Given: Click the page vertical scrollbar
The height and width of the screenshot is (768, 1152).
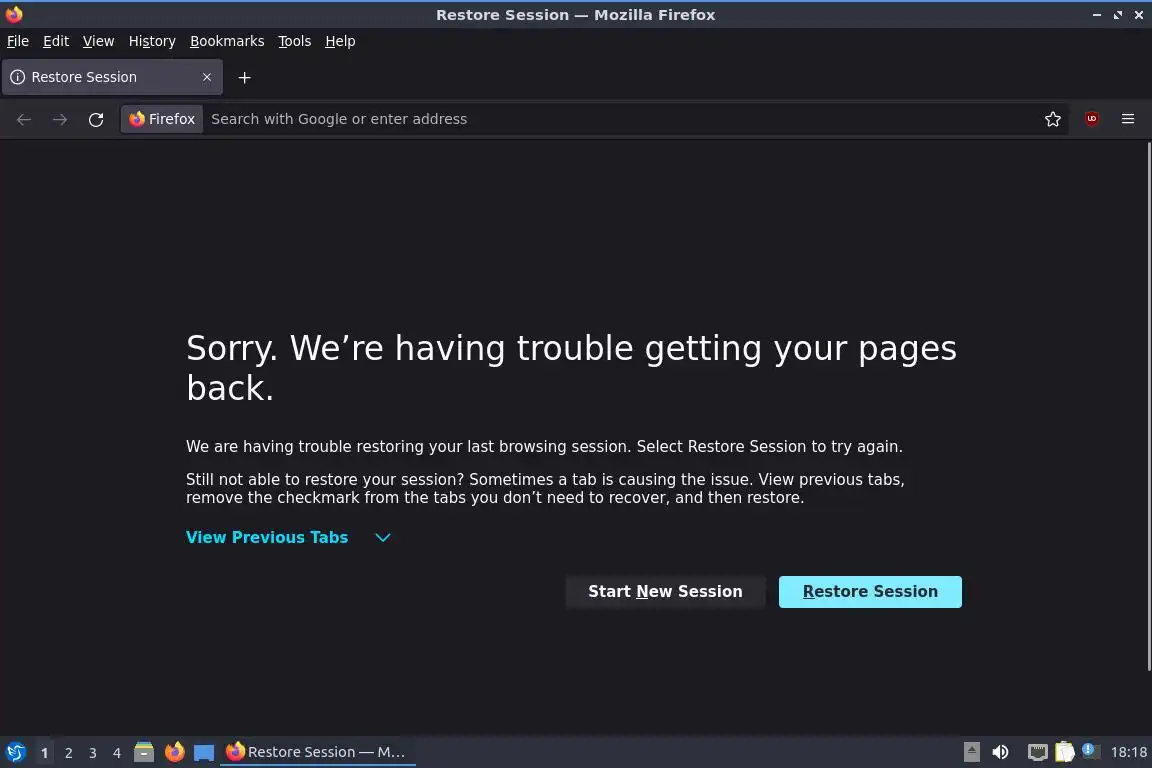Looking at the screenshot, I should 1149,406.
